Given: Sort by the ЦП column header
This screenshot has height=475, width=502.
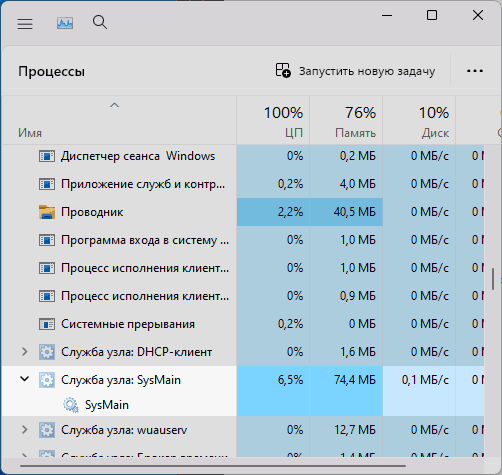Looking at the screenshot, I should (x=273, y=121).
